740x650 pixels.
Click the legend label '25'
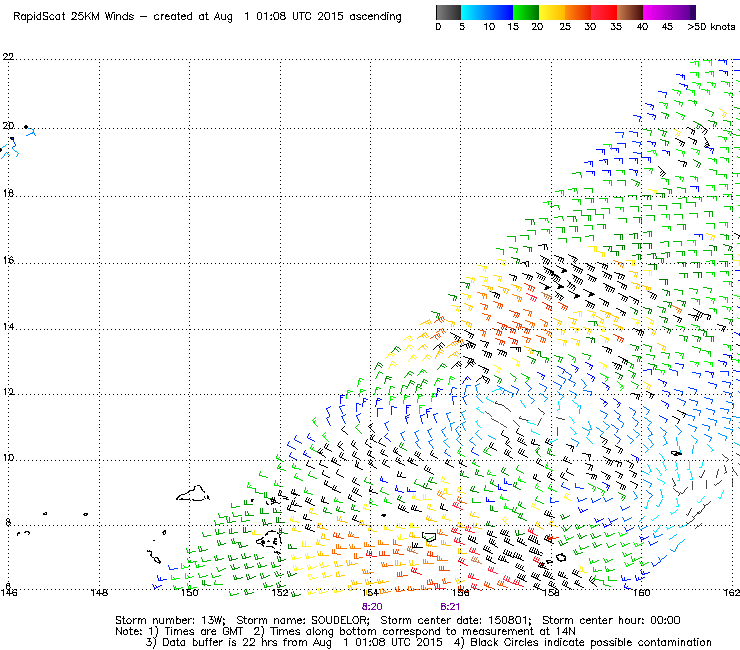[565, 27]
